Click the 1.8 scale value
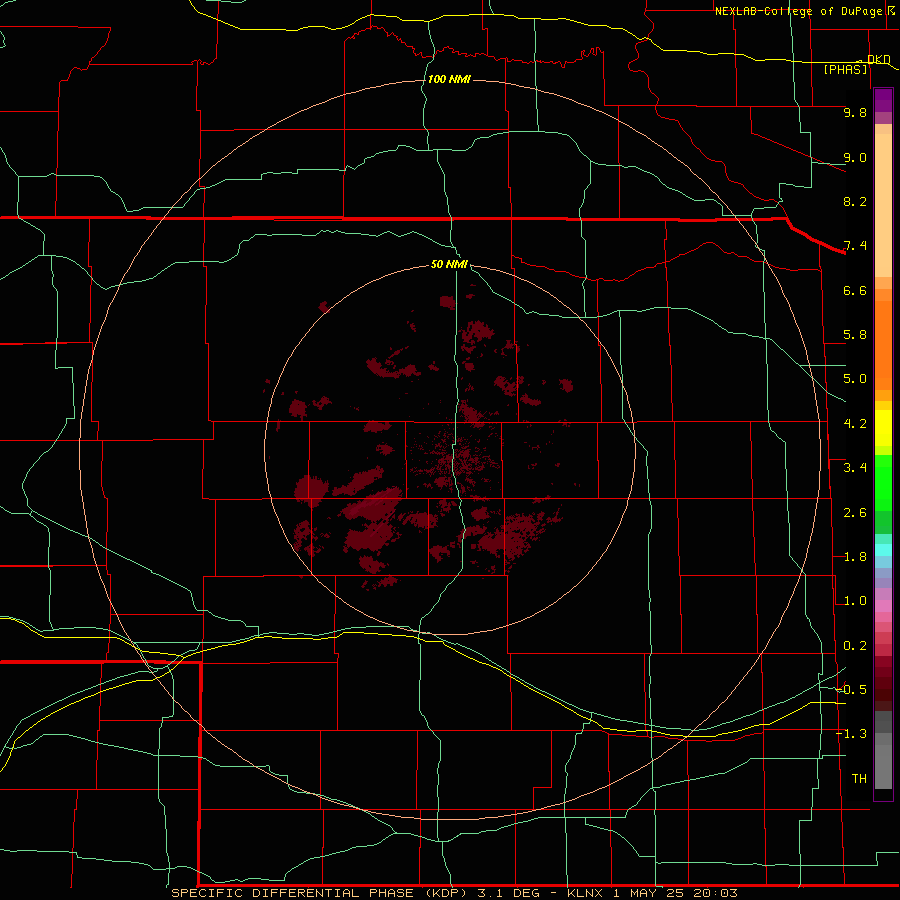 coord(855,557)
